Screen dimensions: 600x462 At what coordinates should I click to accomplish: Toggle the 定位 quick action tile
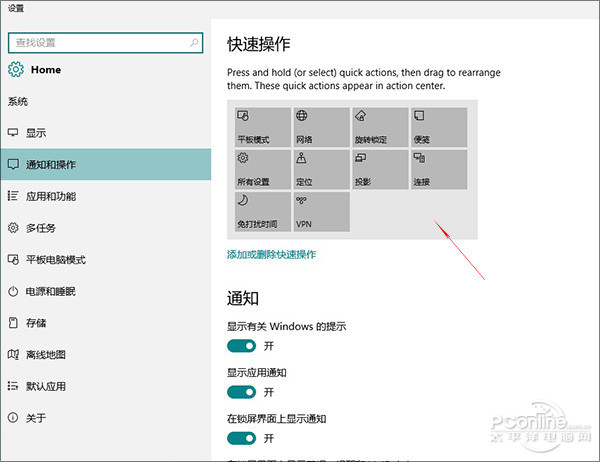(322, 170)
